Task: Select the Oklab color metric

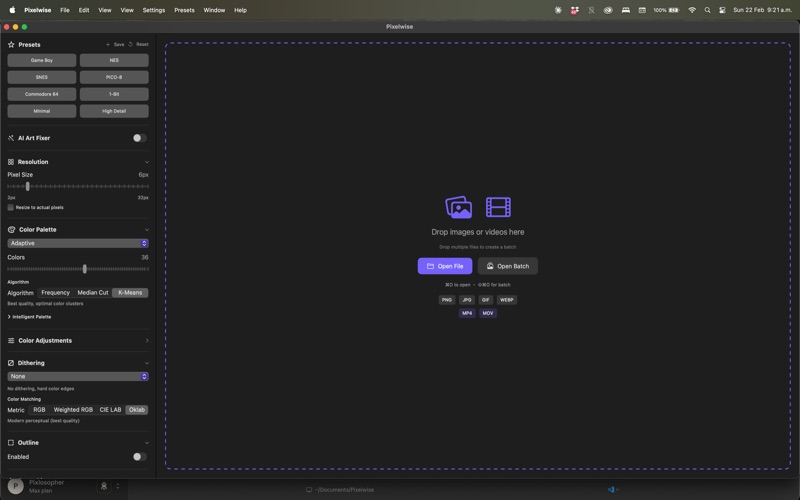Action: click(137, 410)
